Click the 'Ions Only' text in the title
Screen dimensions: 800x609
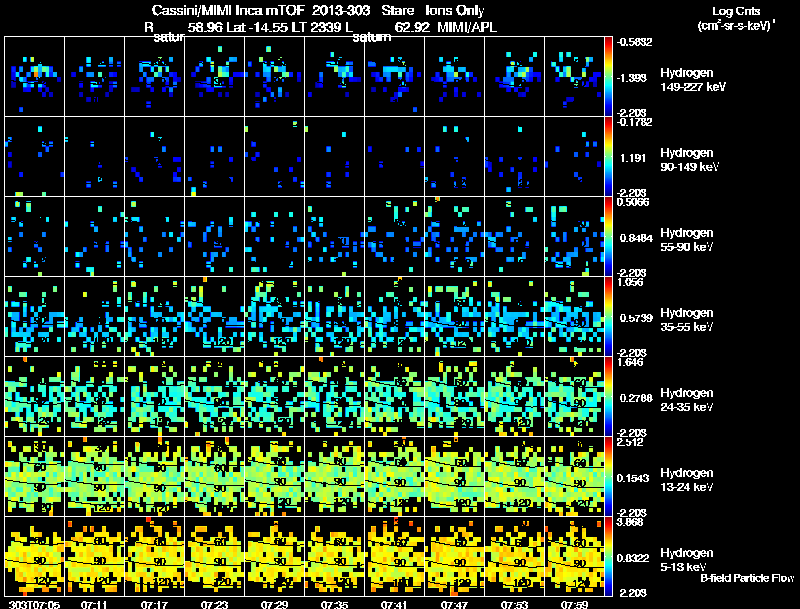coord(455,10)
